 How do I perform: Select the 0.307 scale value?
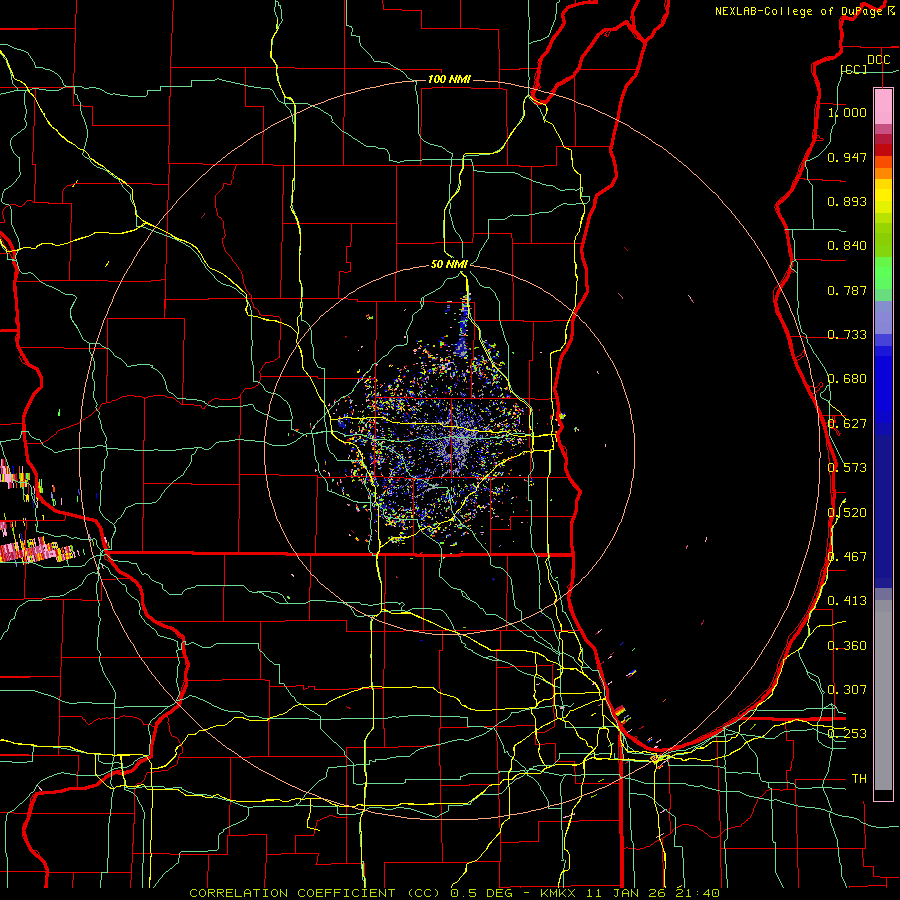pyautogui.click(x=847, y=690)
